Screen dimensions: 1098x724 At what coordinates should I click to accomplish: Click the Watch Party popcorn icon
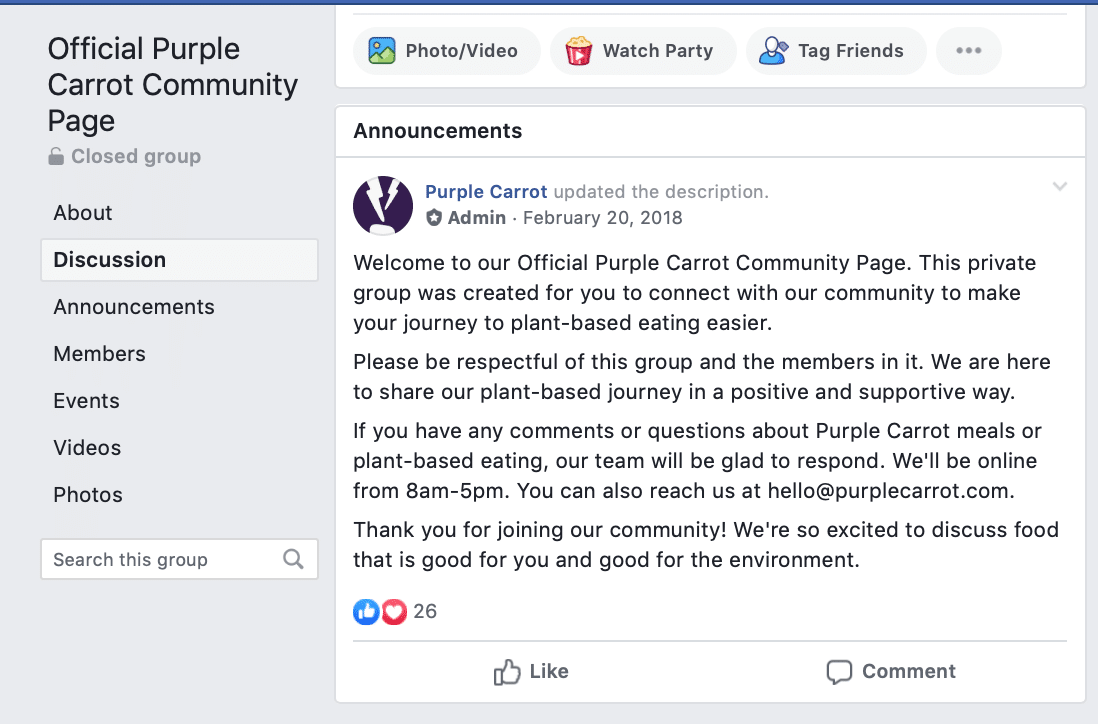tap(578, 51)
